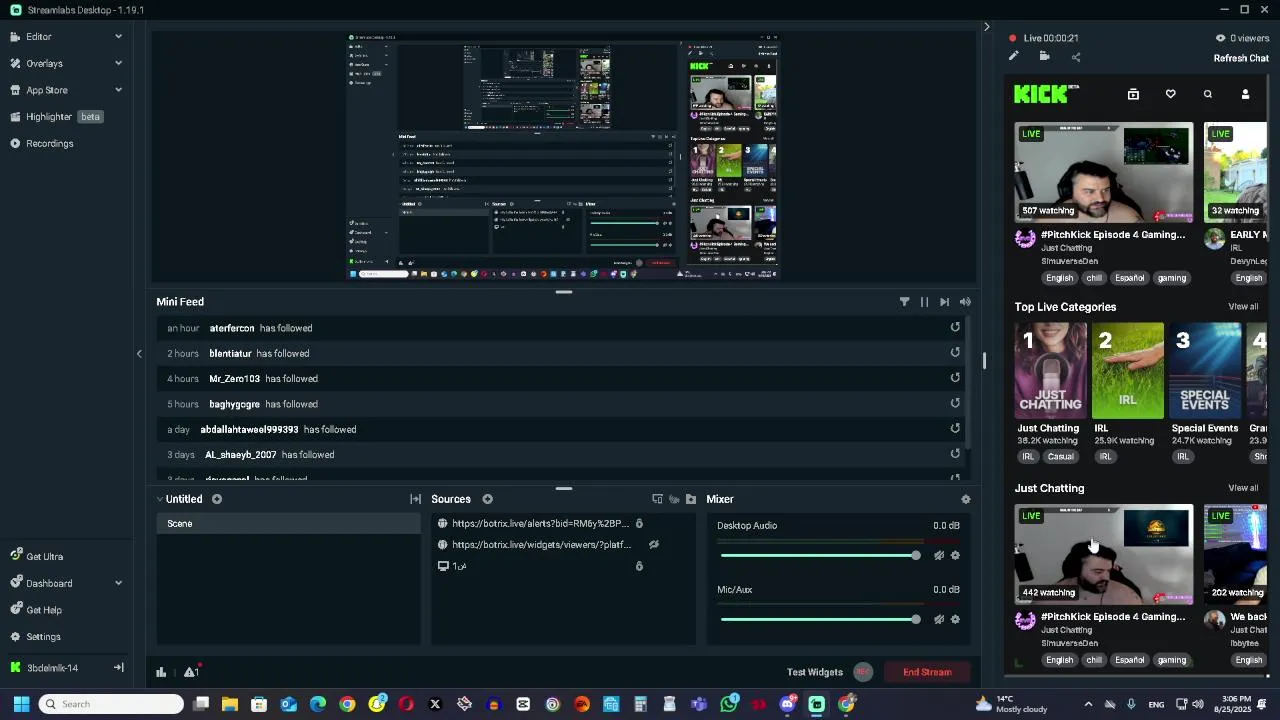The image size is (1280, 720).
Task: Open scene transitions icon
Action: [415, 499]
